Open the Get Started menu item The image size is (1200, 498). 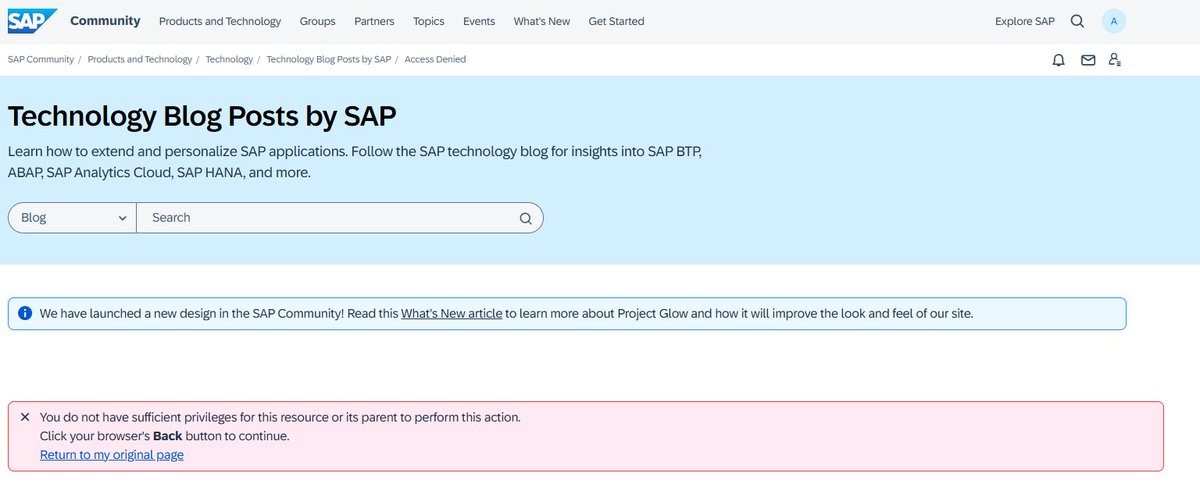tap(616, 21)
